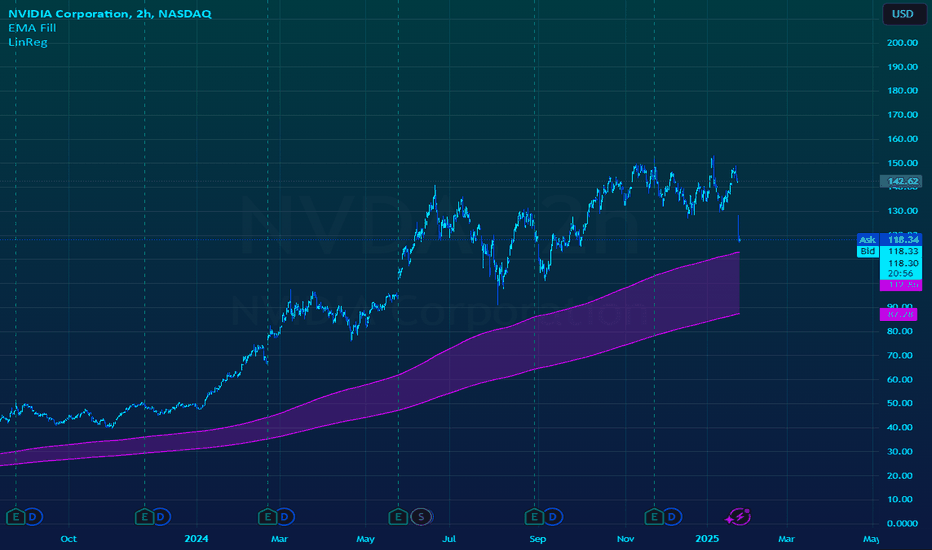
Task: Select the LinReg indicator label
Action: 28,42
